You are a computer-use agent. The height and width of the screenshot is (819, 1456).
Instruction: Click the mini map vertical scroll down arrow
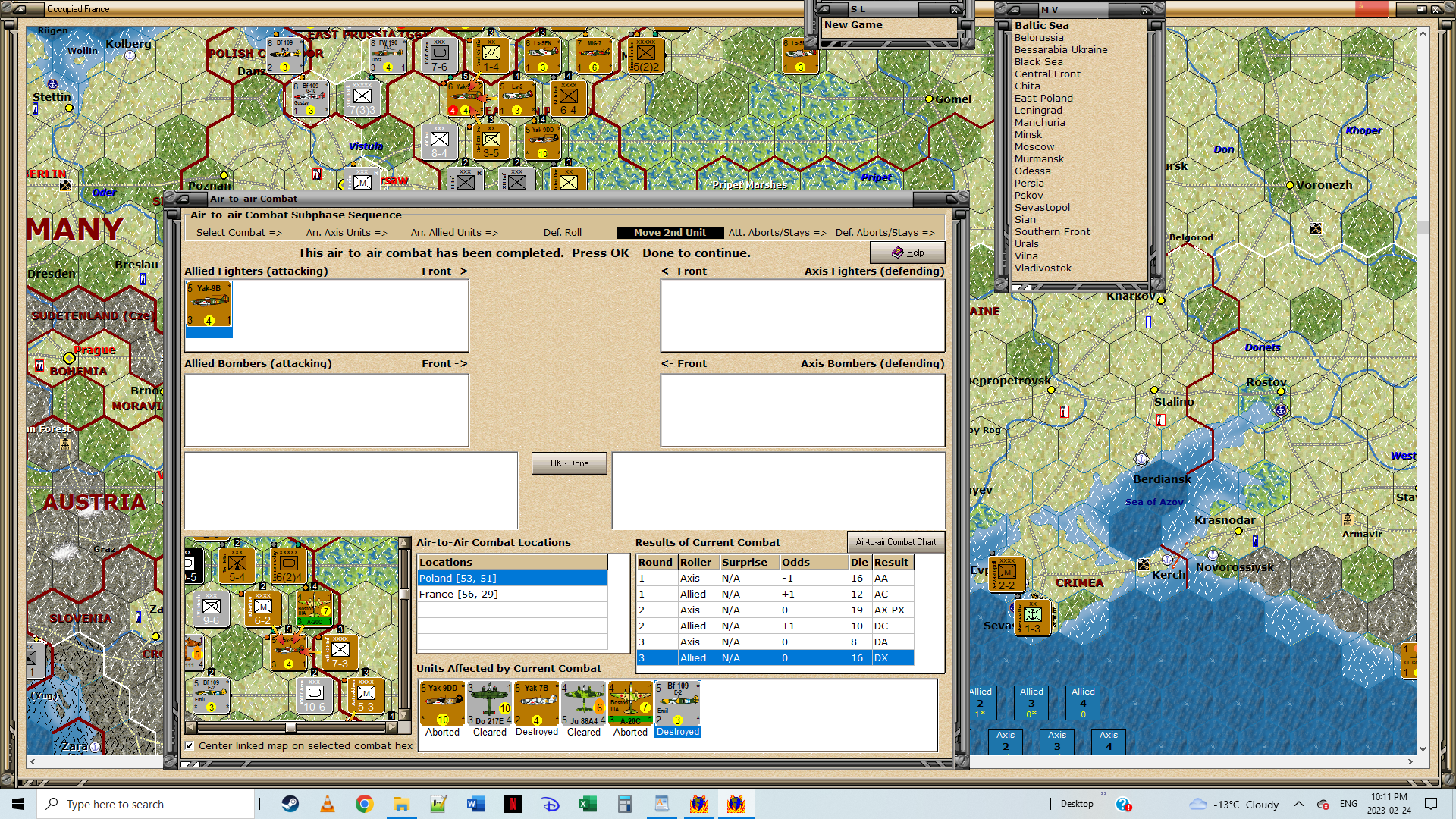pos(404,715)
